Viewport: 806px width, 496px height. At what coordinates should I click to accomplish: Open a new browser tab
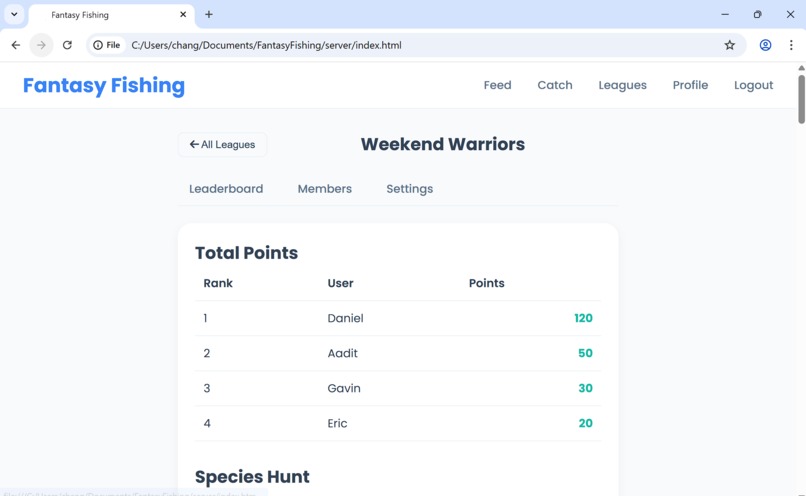pos(209,14)
